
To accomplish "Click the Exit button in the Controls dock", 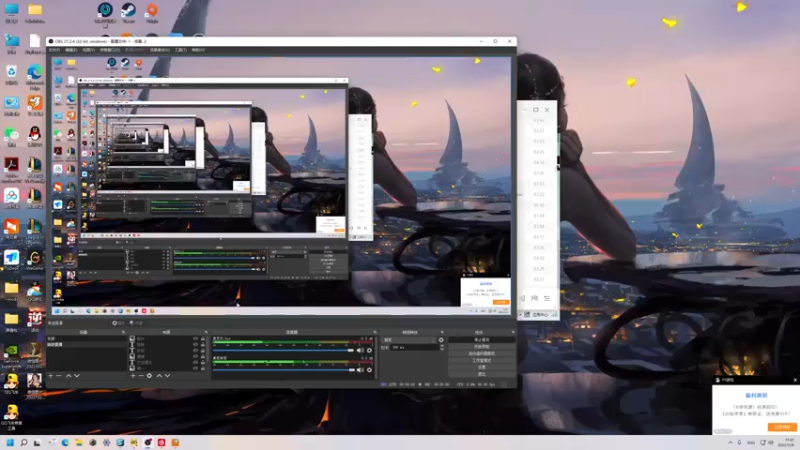I will (x=482, y=374).
